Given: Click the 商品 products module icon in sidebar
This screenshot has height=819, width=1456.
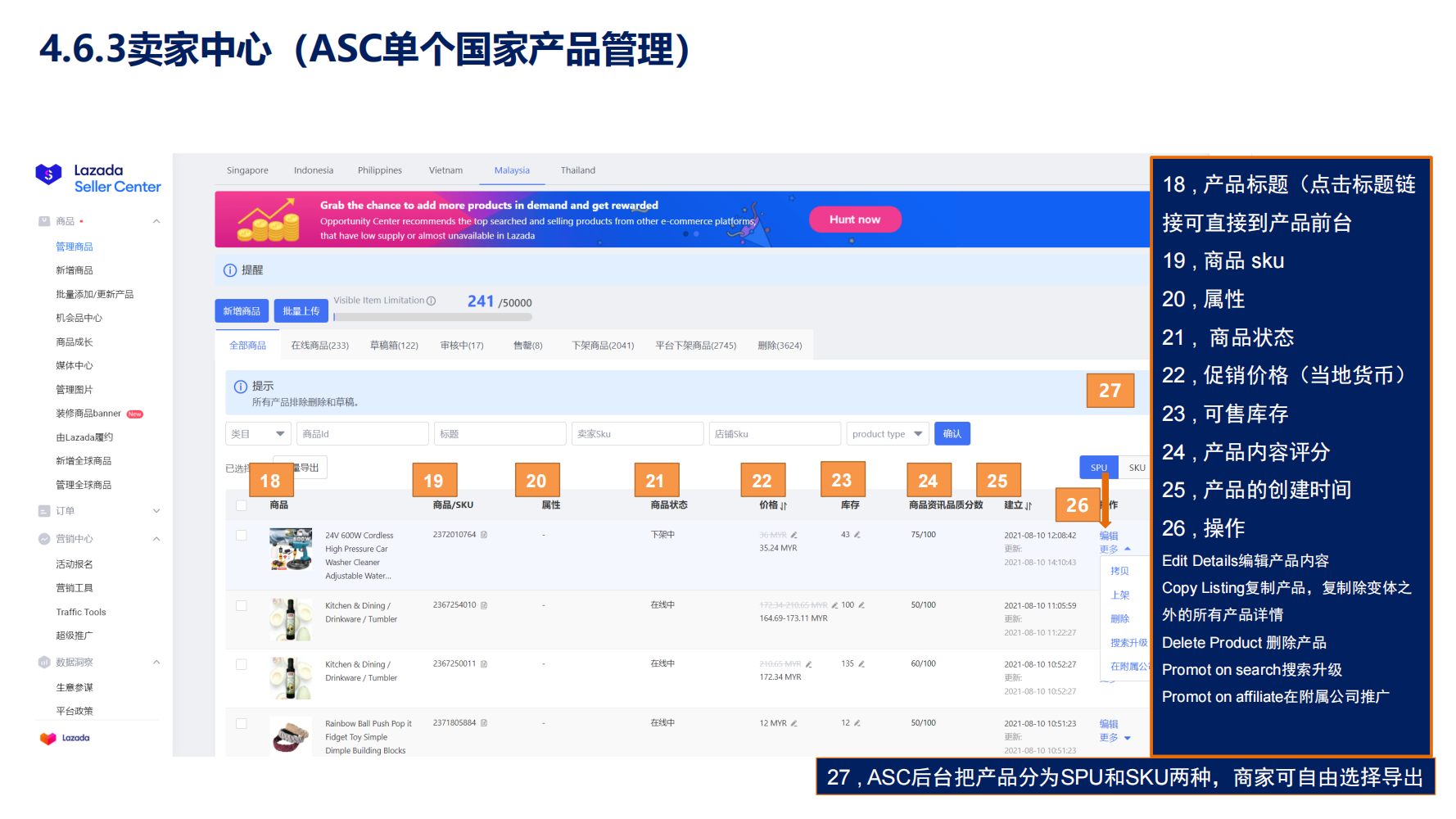Looking at the screenshot, I should pyautogui.click(x=44, y=220).
